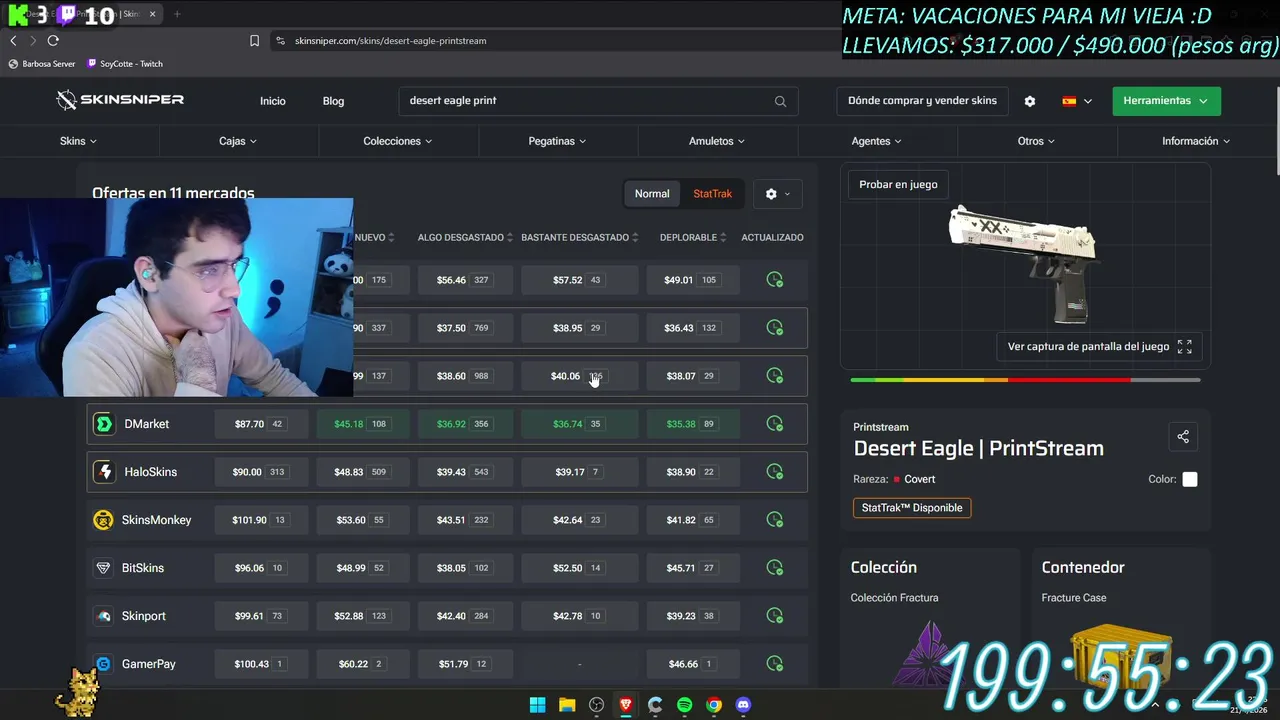Click updated clock icon in SkinsMonkey row
Image resolution: width=1280 pixels, height=720 pixels.
point(774,520)
